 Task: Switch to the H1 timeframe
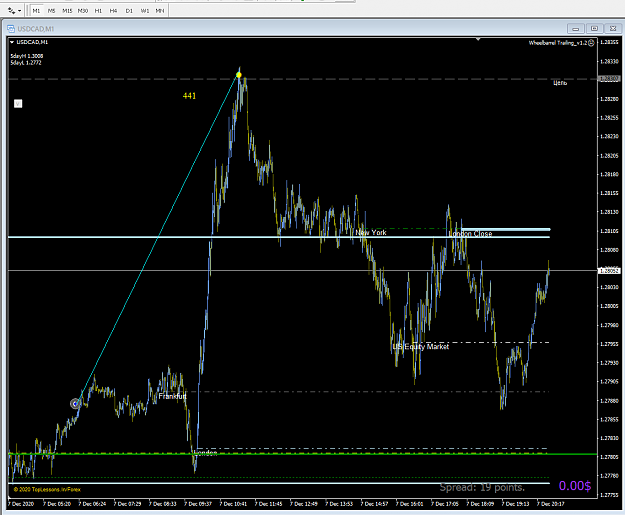point(98,11)
